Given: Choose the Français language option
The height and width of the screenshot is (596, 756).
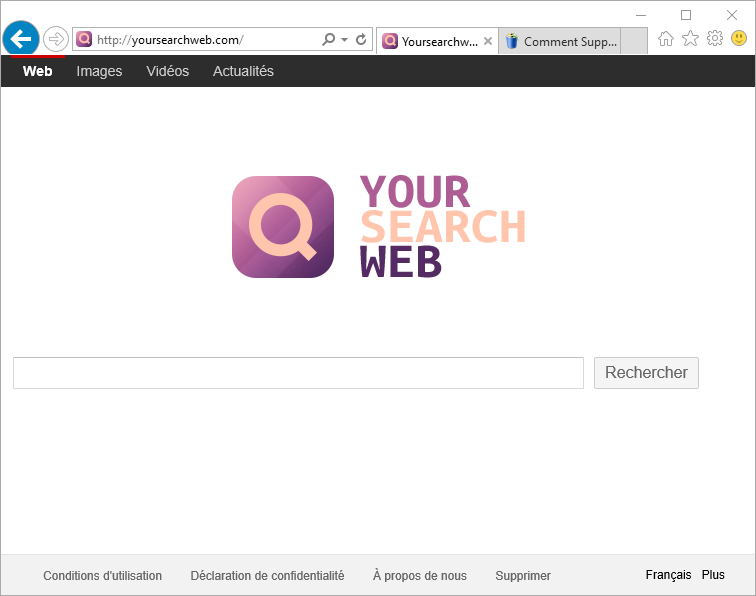Looking at the screenshot, I should point(668,575).
